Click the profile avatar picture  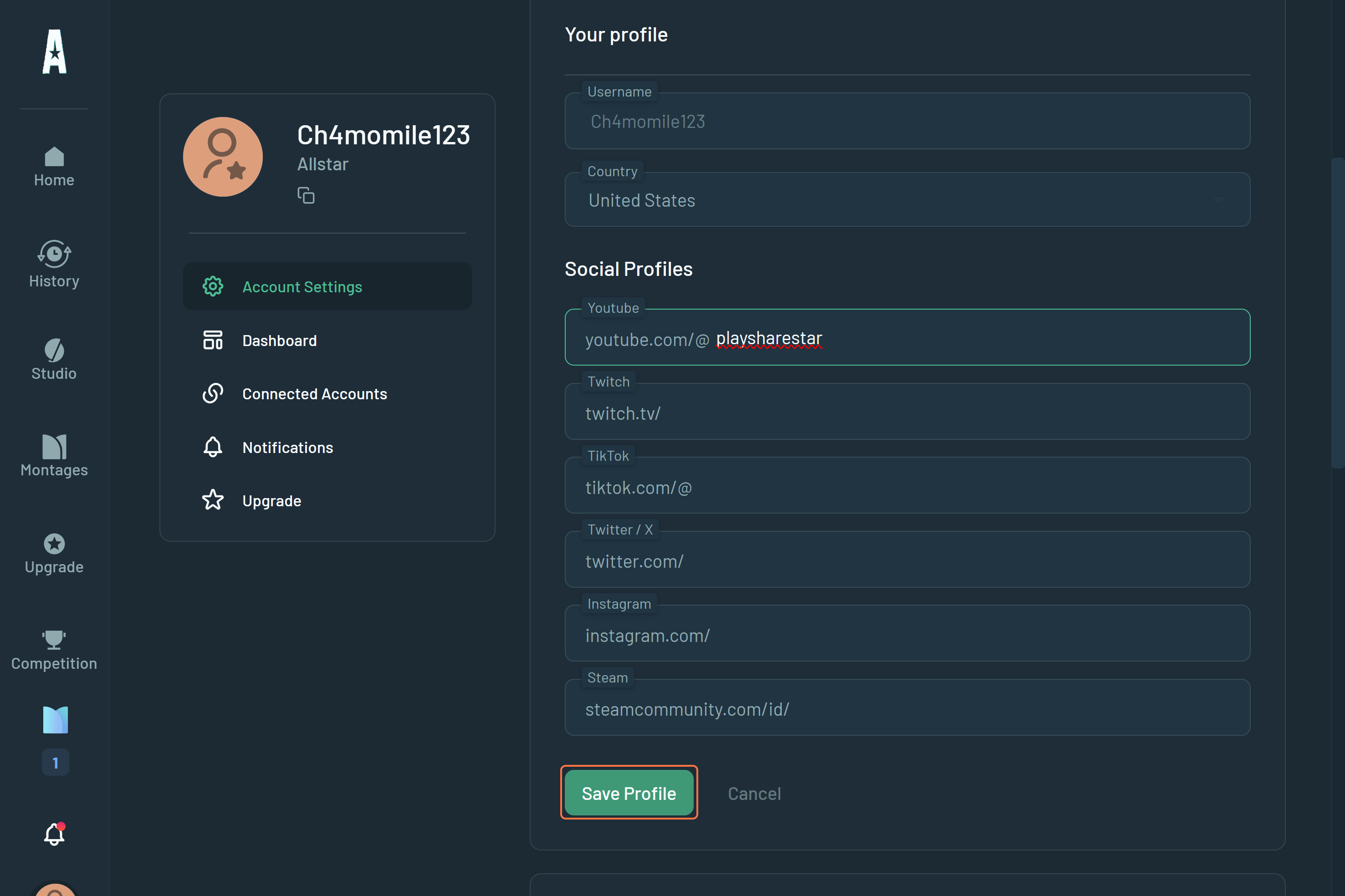pos(223,157)
